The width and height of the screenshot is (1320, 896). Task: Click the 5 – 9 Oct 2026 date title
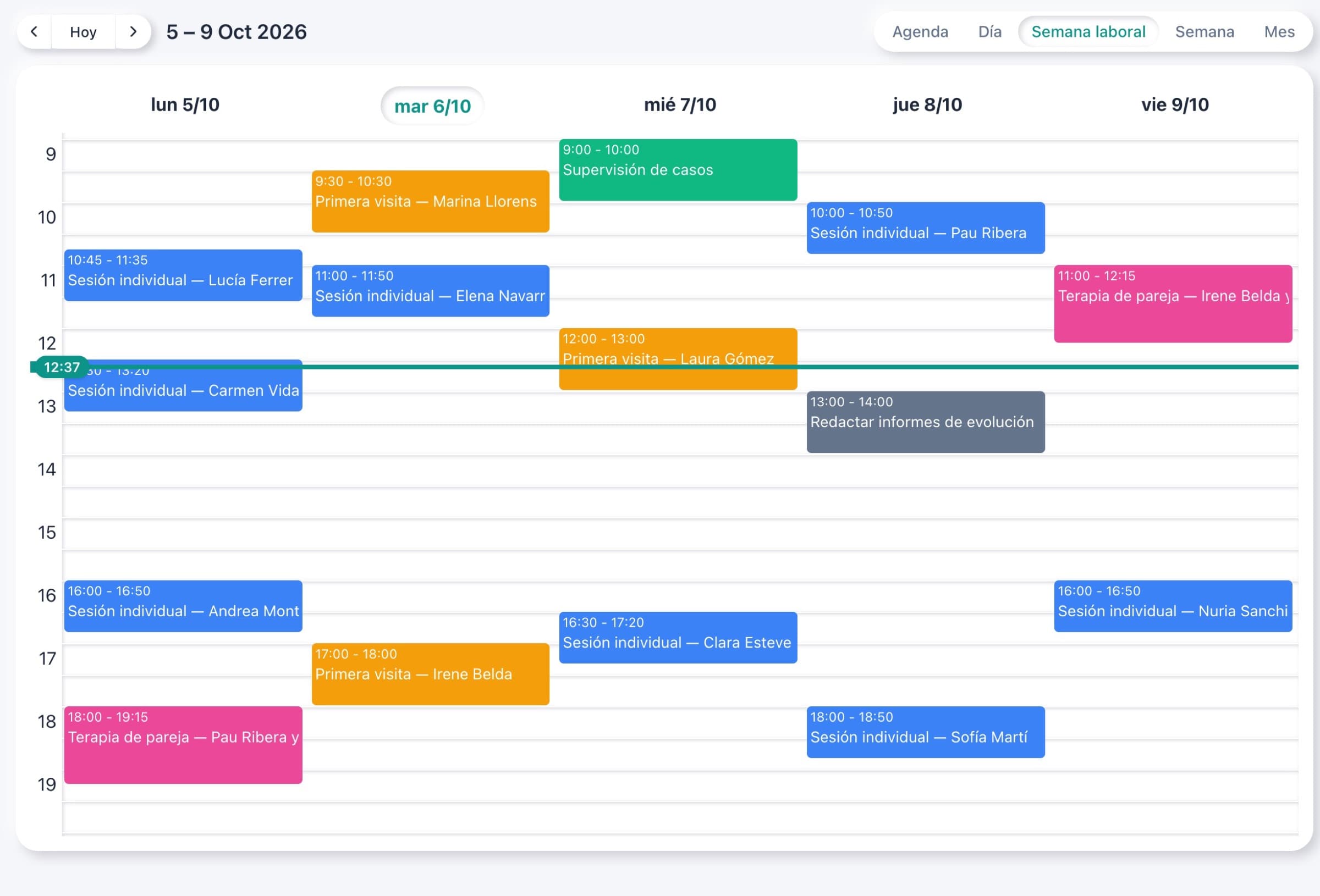[x=237, y=32]
